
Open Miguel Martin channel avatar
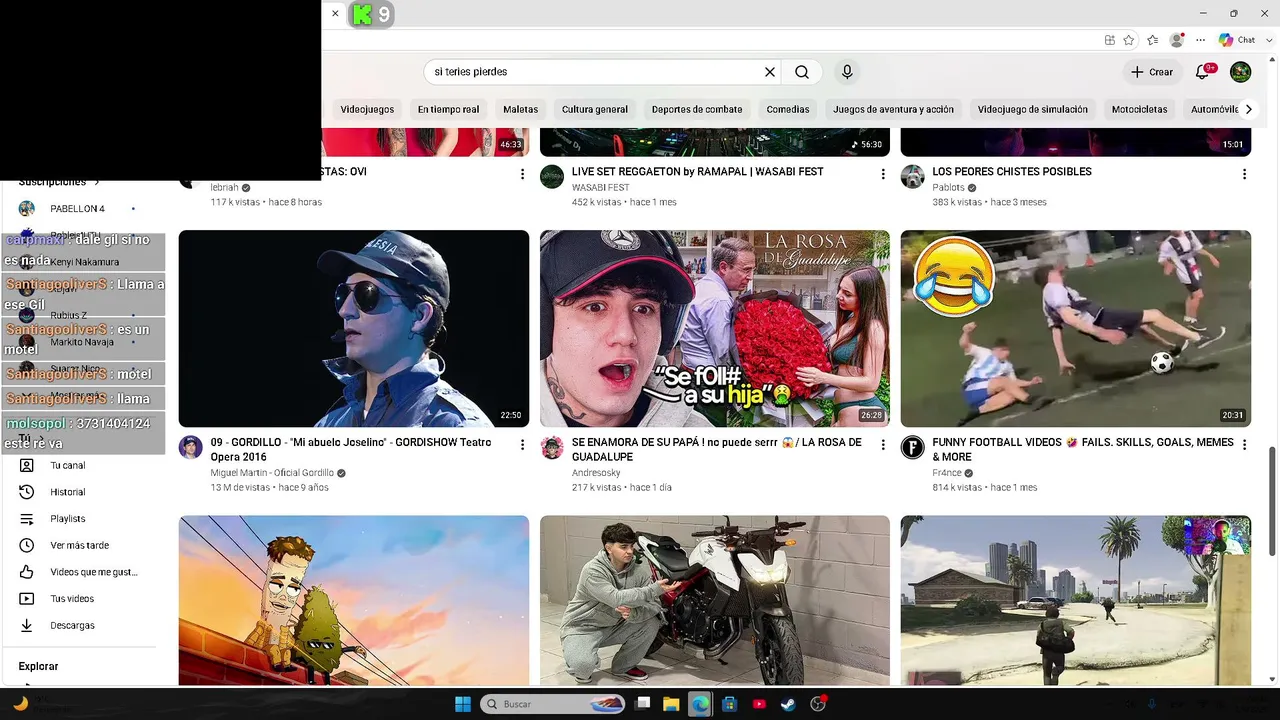pos(190,447)
